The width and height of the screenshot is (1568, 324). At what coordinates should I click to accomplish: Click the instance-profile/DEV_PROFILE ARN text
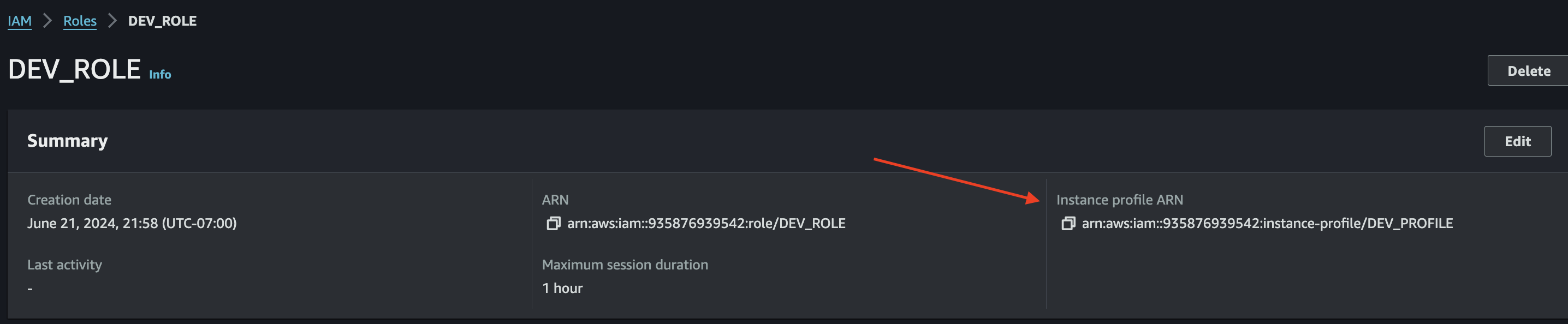point(1267,223)
